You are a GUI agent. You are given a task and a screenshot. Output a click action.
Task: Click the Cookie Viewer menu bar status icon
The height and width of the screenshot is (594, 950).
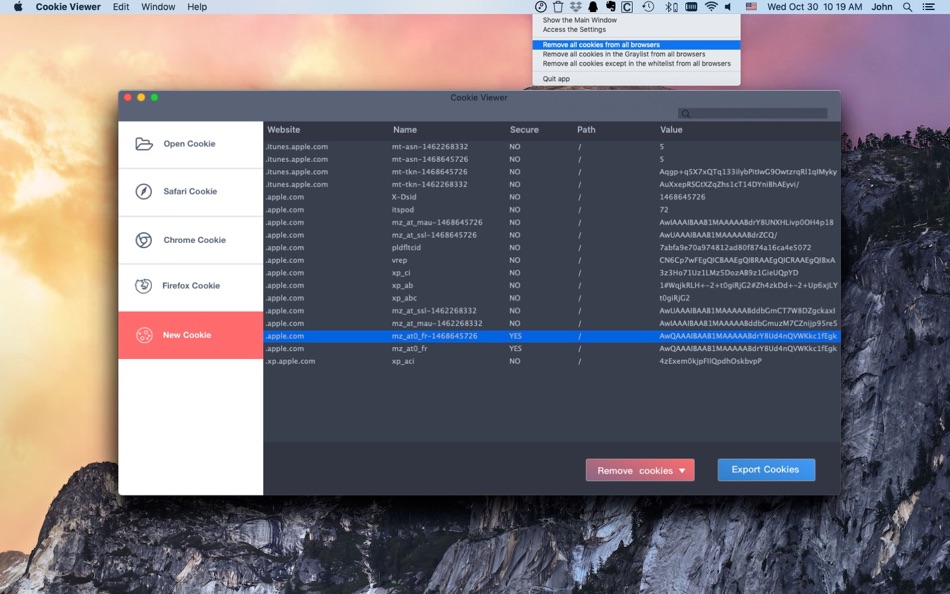click(x=540, y=7)
